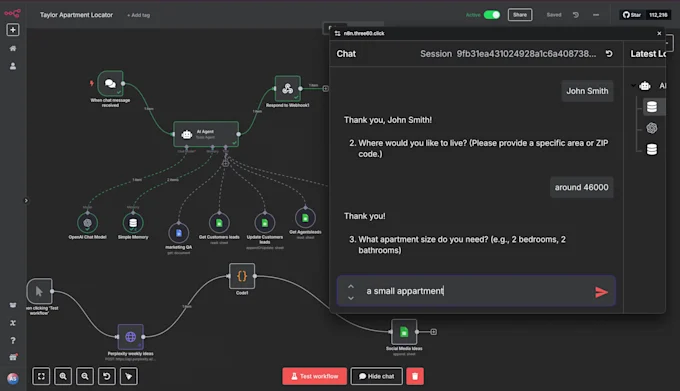
Task: Select the Perplexity weekly ideas node
Action: [130, 337]
